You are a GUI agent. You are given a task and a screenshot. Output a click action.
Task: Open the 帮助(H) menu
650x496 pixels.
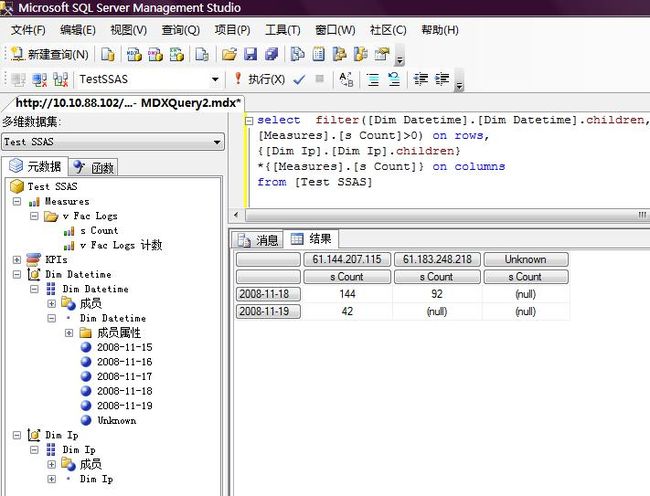click(440, 30)
